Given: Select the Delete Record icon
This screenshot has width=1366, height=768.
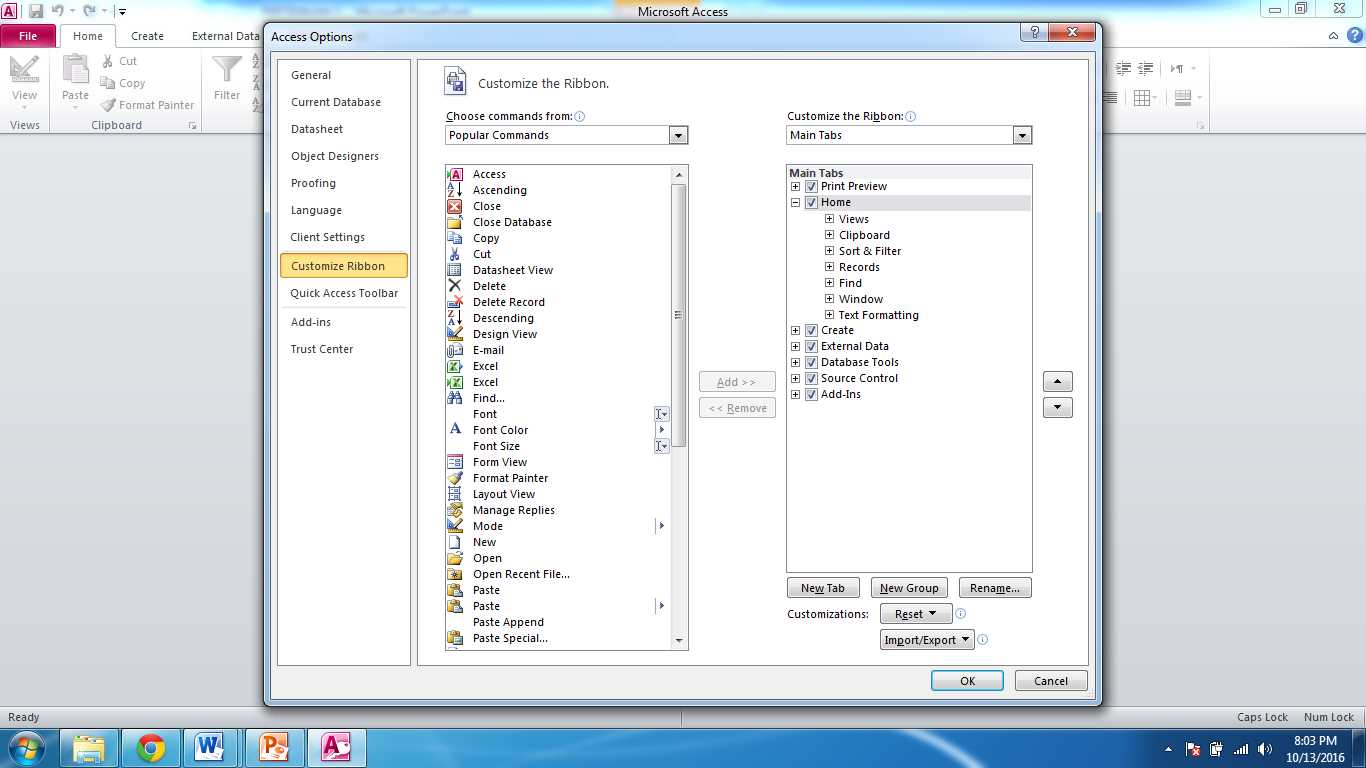Looking at the screenshot, I should (455, 302).
